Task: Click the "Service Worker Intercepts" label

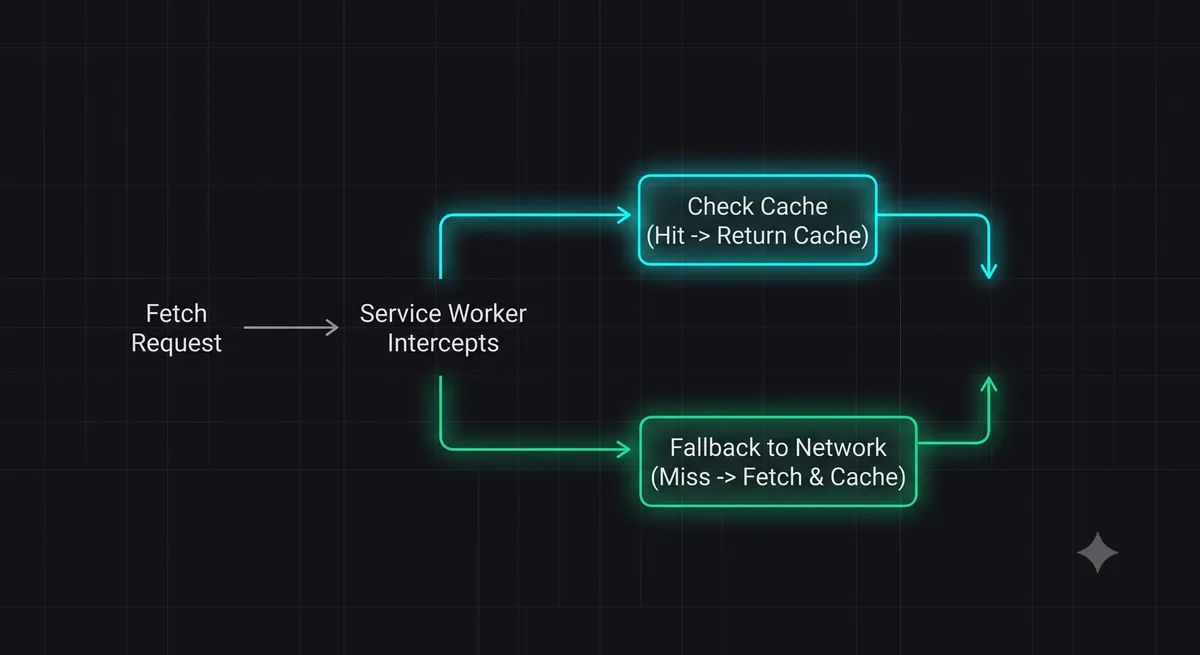Action: (443, 328)
